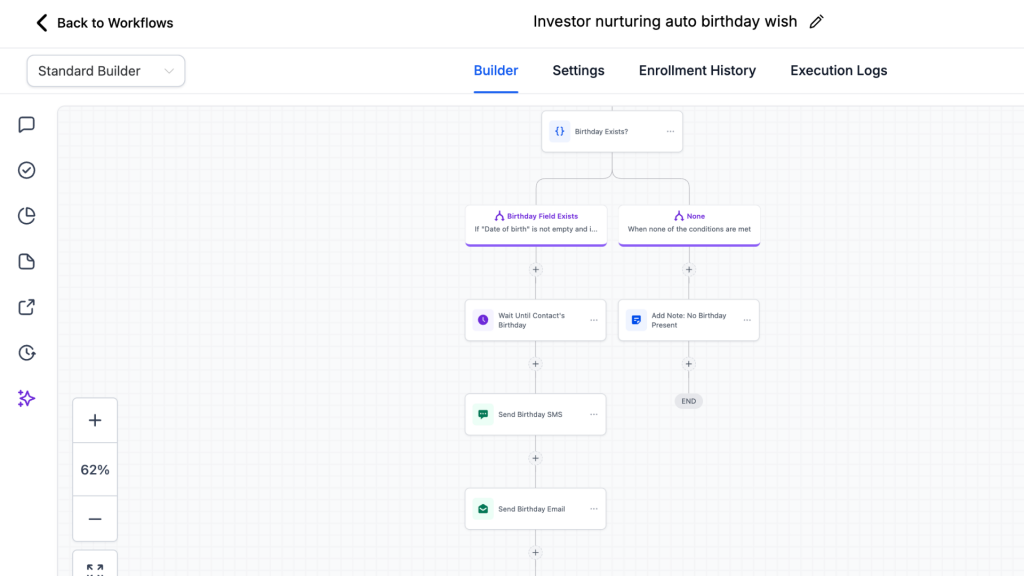Switch to the Settings tab

tap(578, 71)
